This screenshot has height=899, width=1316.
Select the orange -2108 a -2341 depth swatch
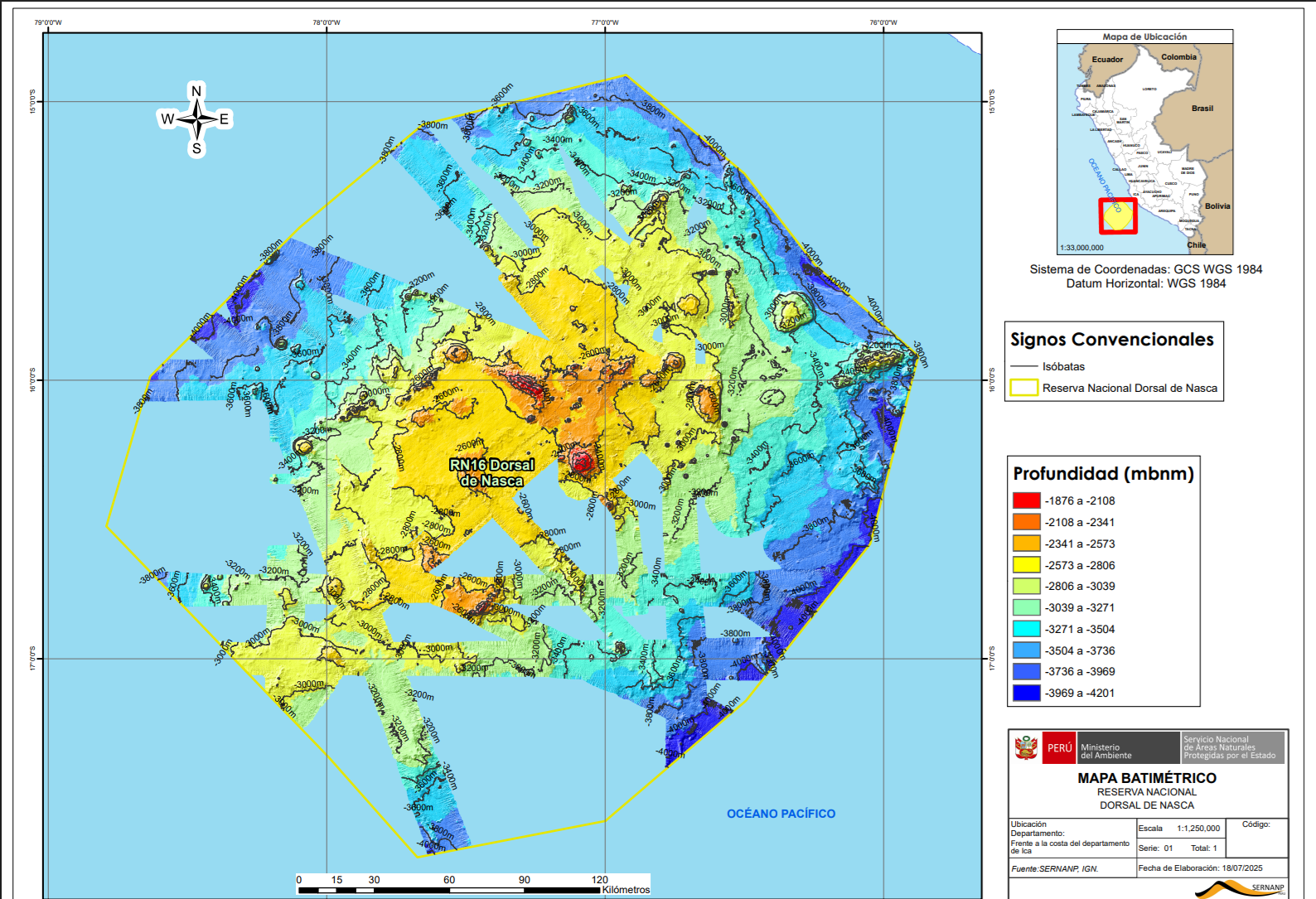click(1026, 522)
